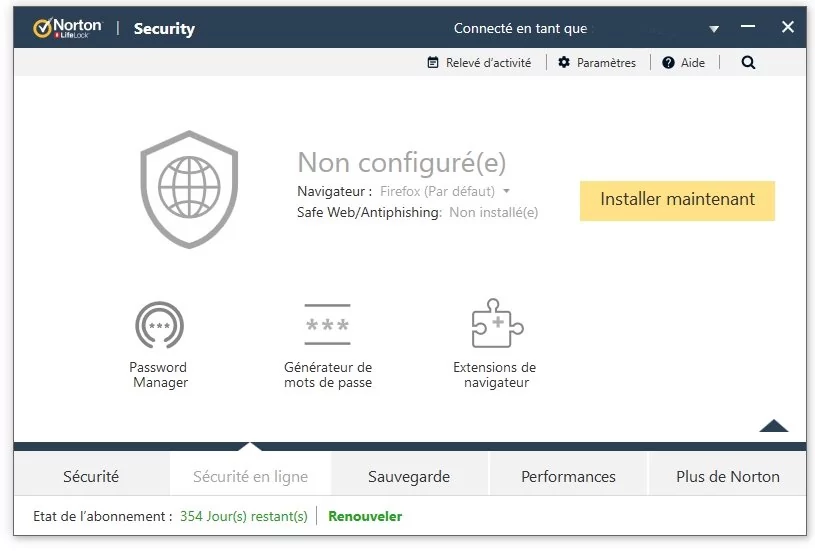Open the Sauvegarde tab
The image size is (815, 551).
(x=410, y=476)
